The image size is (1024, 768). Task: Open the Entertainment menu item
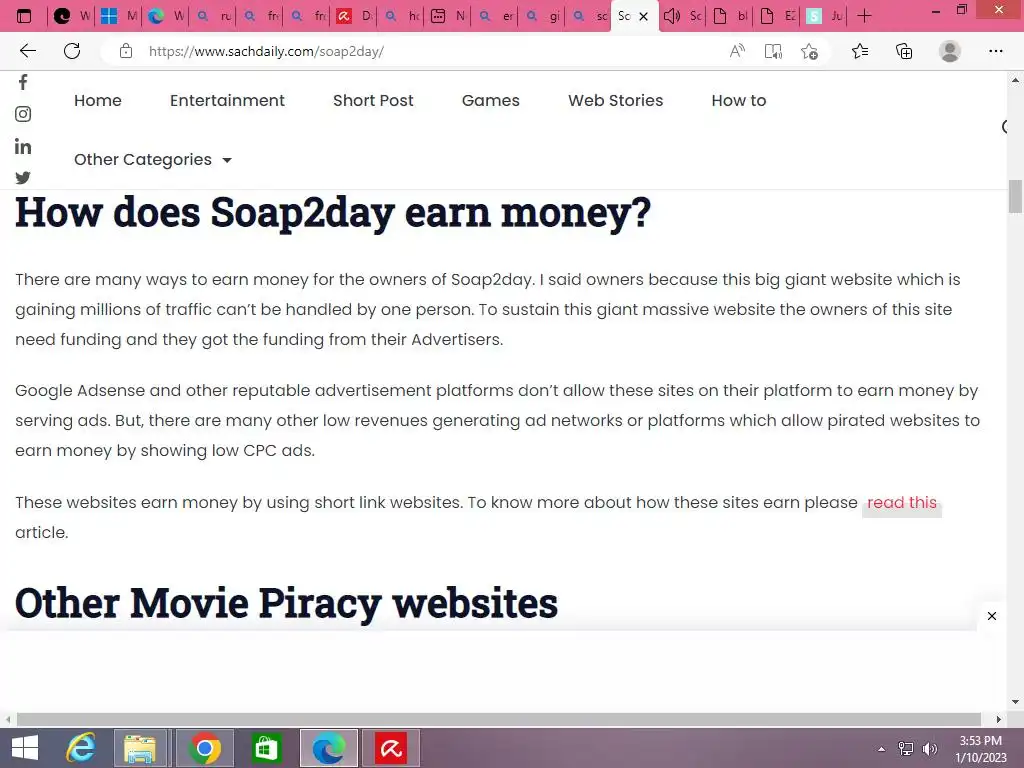coord(227,101)
